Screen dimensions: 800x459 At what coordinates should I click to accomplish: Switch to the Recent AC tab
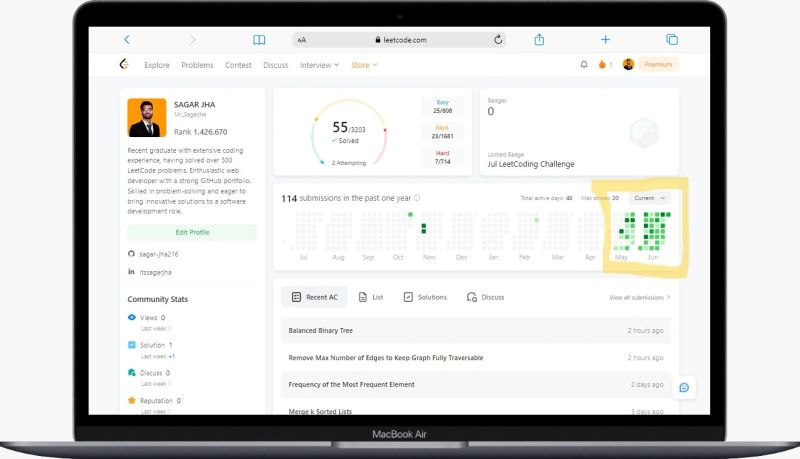(314, 297)
